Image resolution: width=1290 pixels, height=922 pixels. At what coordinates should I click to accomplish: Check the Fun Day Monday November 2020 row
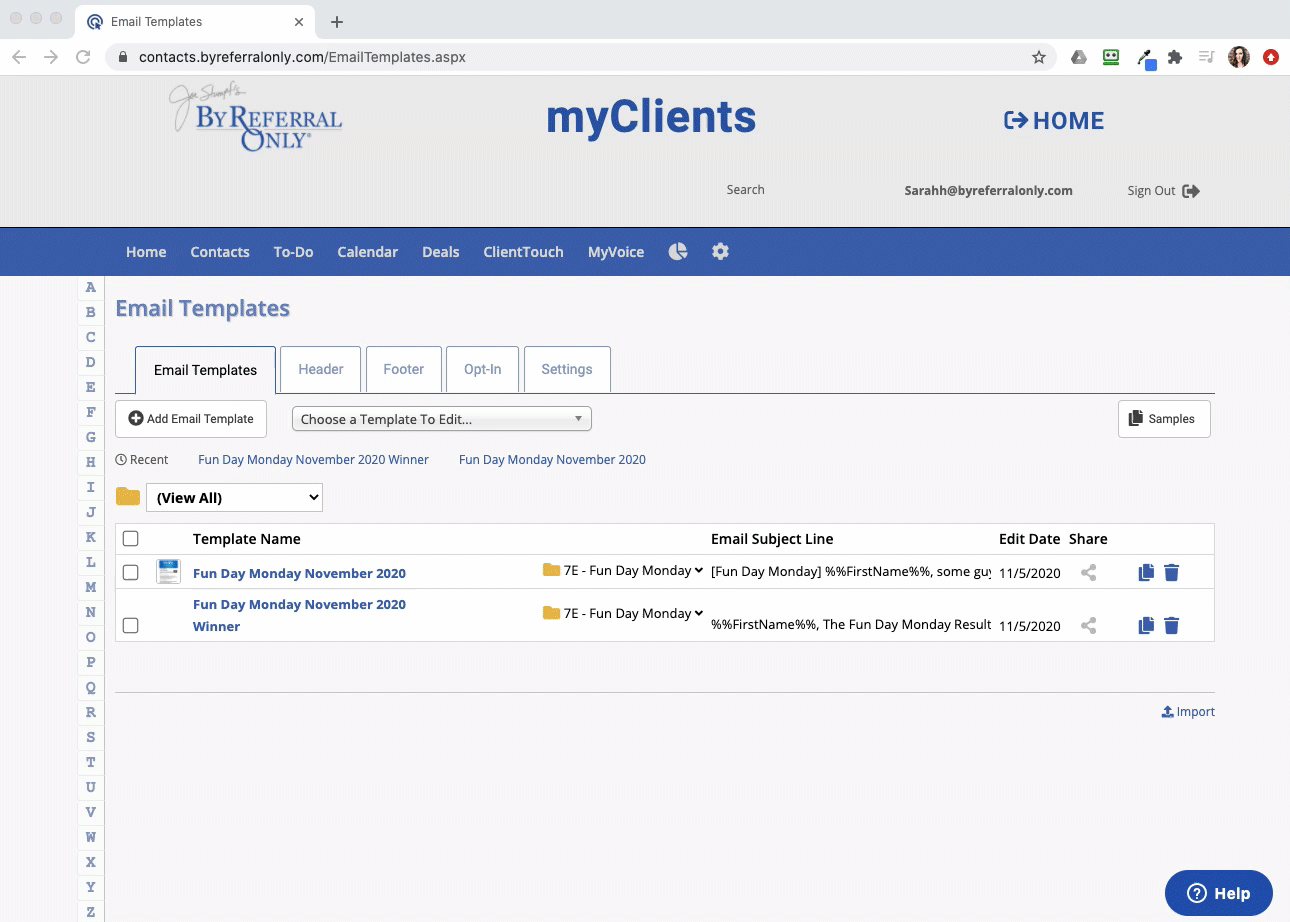click(x=130, y=573)
